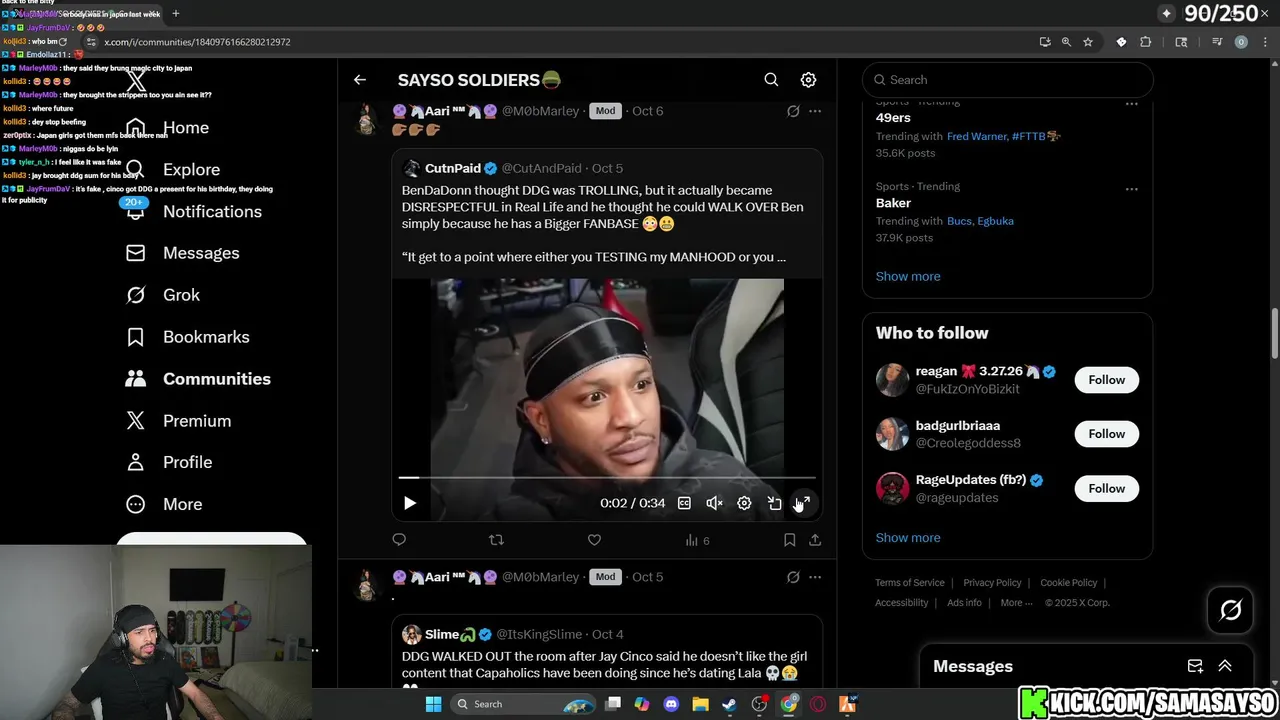Go back with the arrow beside SAYSO SOLDIERS
1280x720 pixels.
tap(360, 80)
